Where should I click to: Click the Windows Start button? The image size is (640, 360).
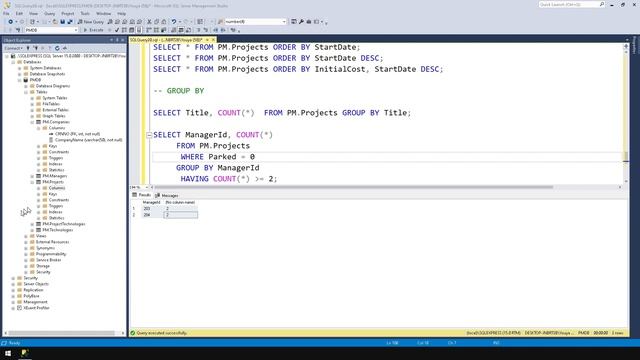click(x=8, y=353)
